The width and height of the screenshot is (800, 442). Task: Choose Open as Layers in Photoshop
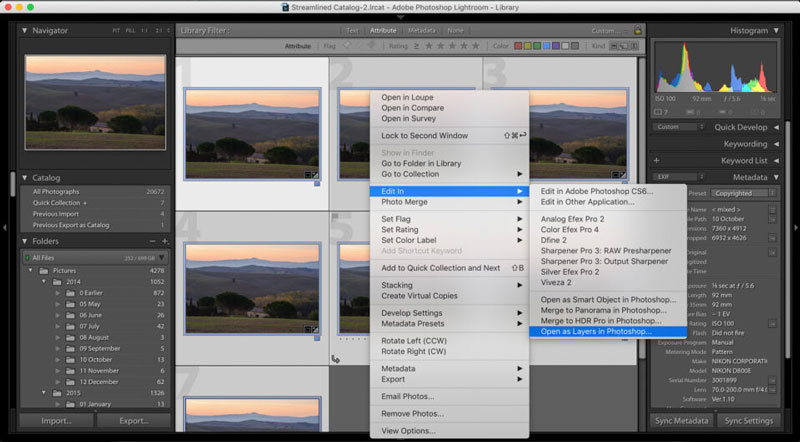[596, 331]
